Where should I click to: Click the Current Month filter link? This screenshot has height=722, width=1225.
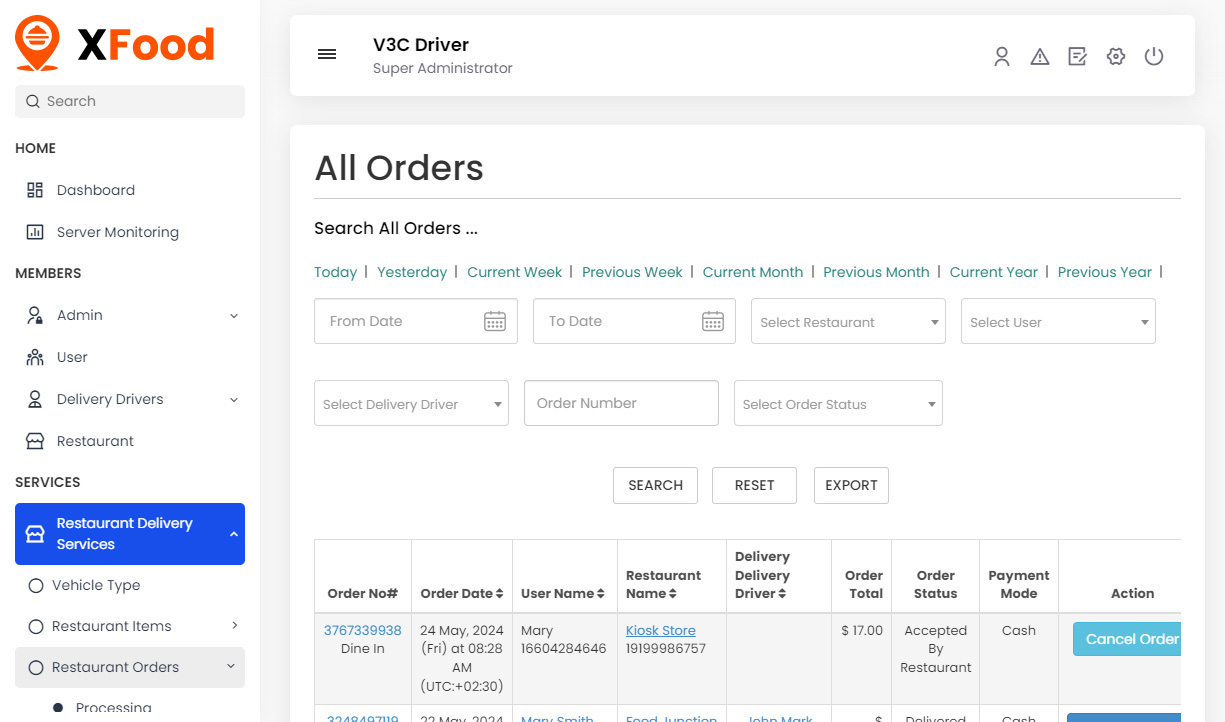pyautogui.click(x=752, y=272)
